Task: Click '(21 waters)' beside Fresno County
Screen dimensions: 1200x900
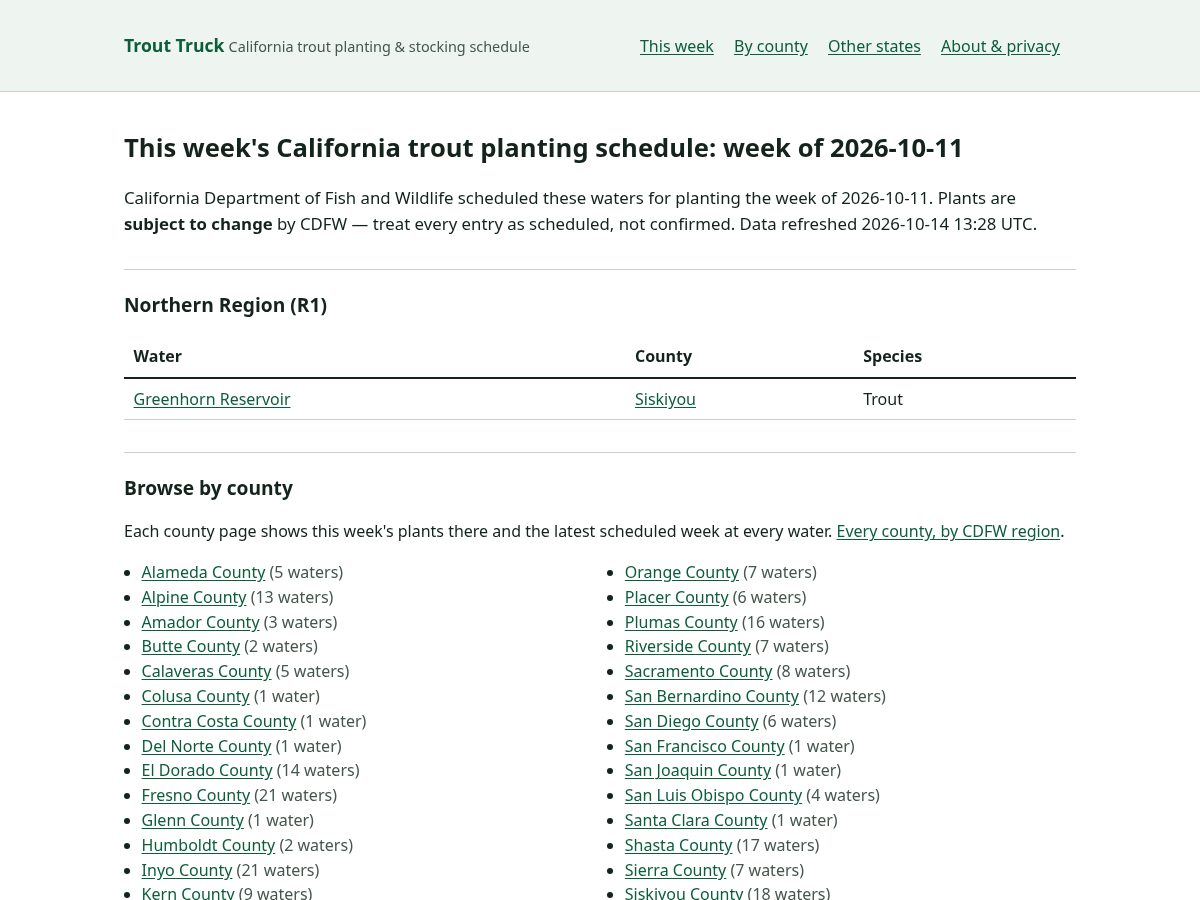Action: click(x=296, y=795)
